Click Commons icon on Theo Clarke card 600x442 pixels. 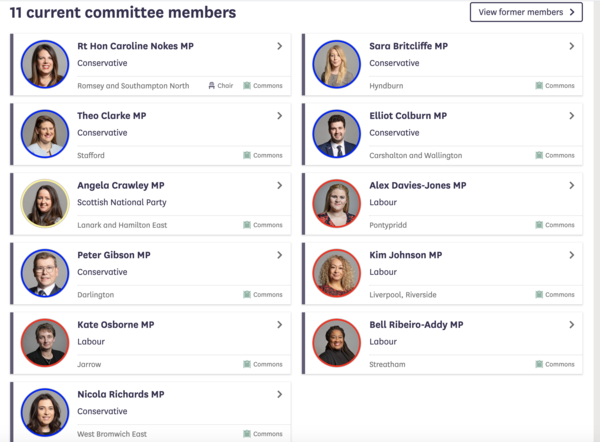(247, 155)
